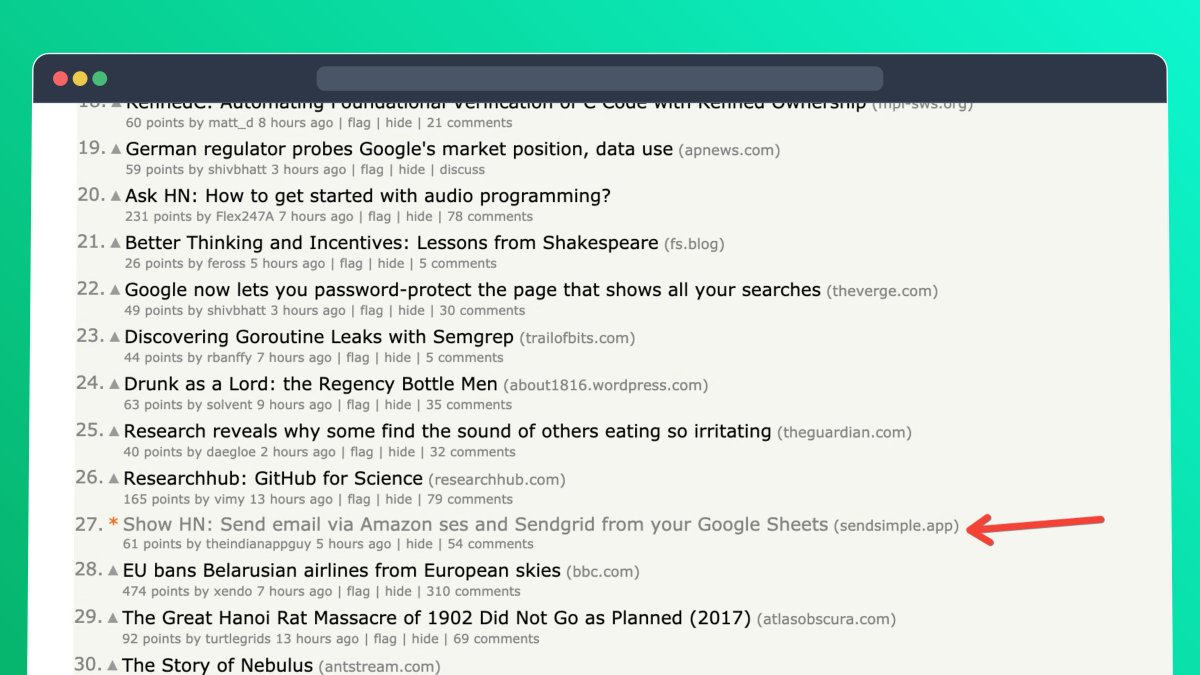The height and width of the screenshot is (675, 1200).
Task: Flag the Researchhub story
Action: 358,499
